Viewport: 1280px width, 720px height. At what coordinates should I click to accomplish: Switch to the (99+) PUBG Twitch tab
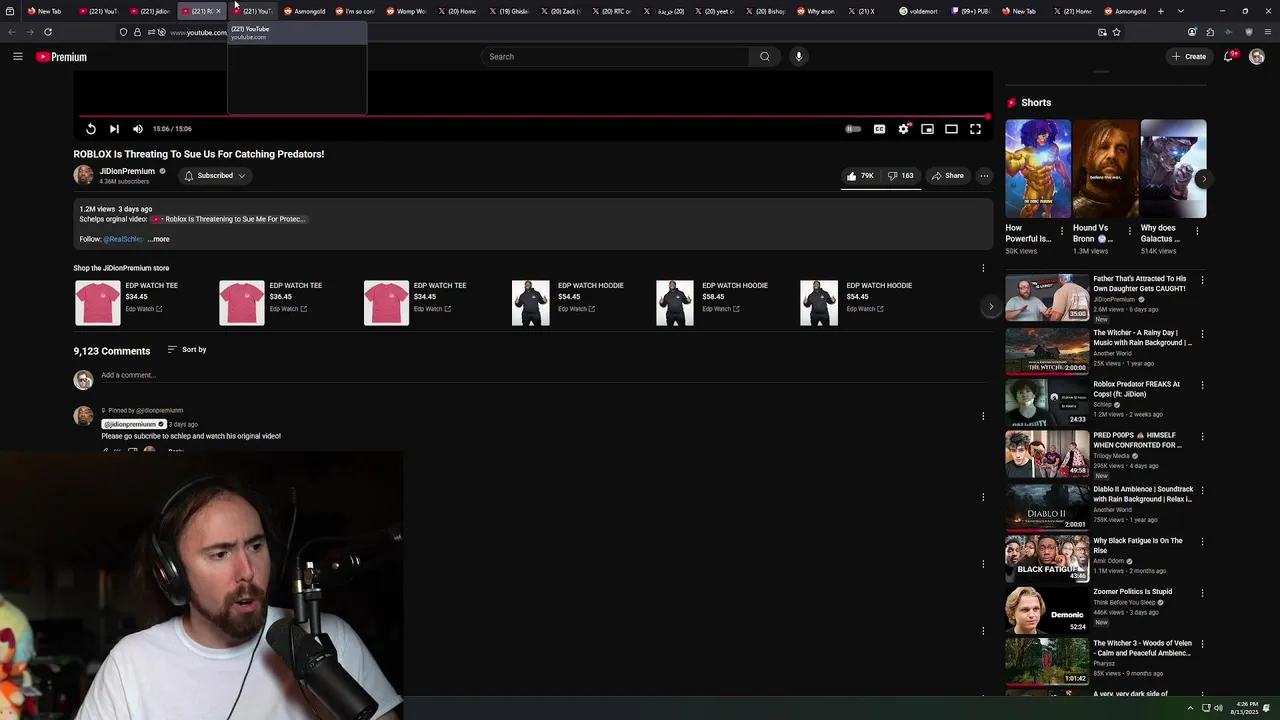(x=970, y=11)
